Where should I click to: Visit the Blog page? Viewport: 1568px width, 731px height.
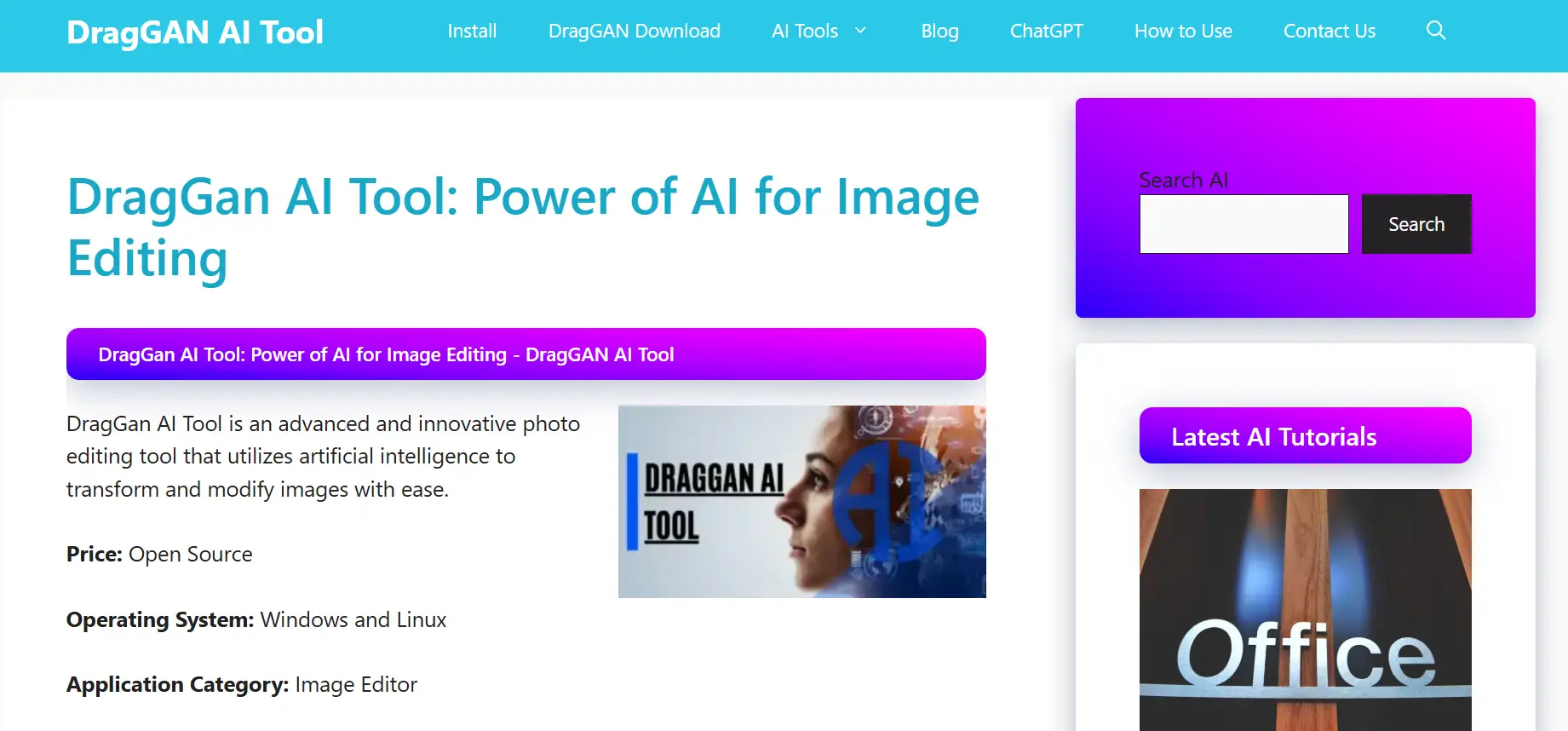click(939, 31)
